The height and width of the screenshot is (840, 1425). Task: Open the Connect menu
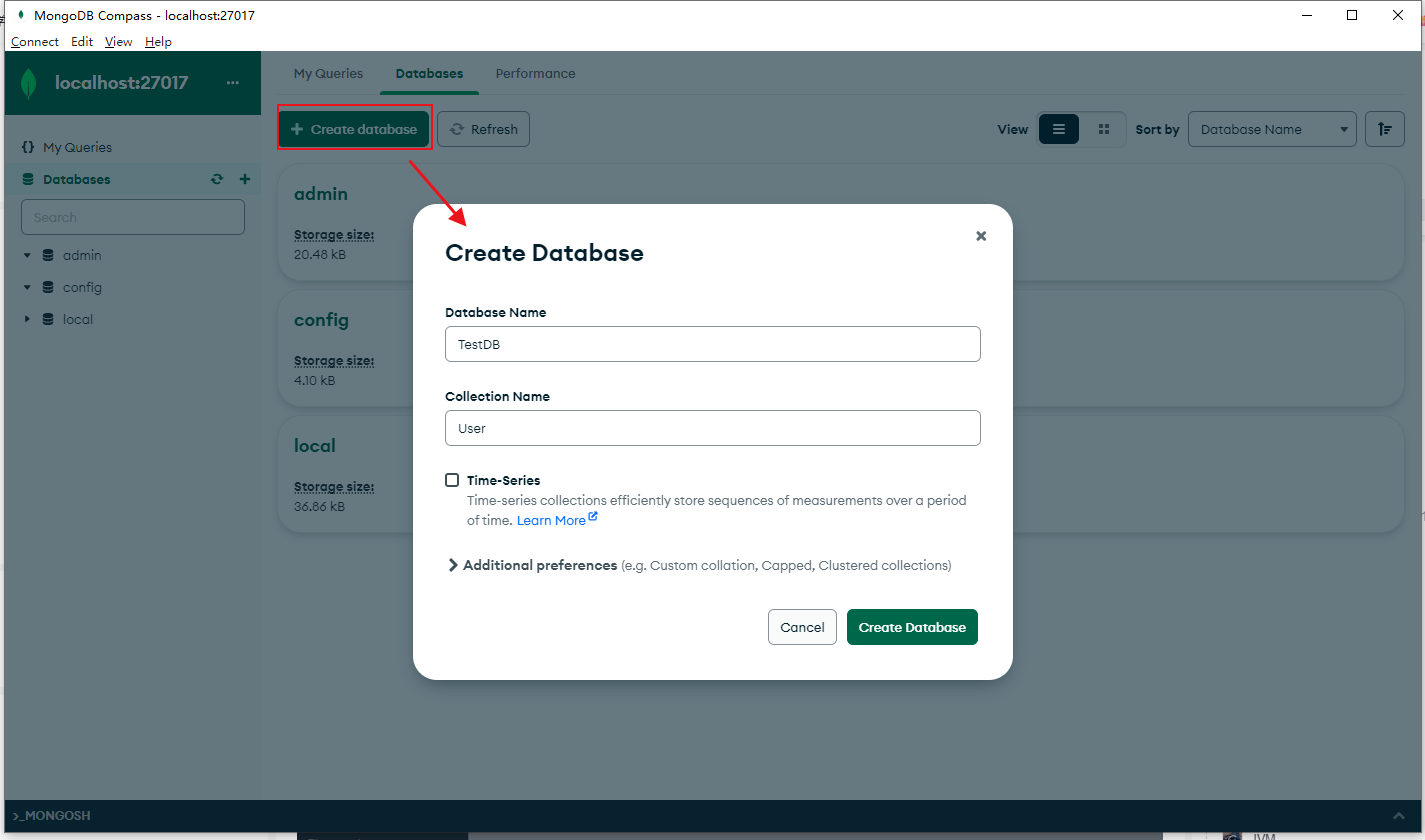(x=35, y=42)
